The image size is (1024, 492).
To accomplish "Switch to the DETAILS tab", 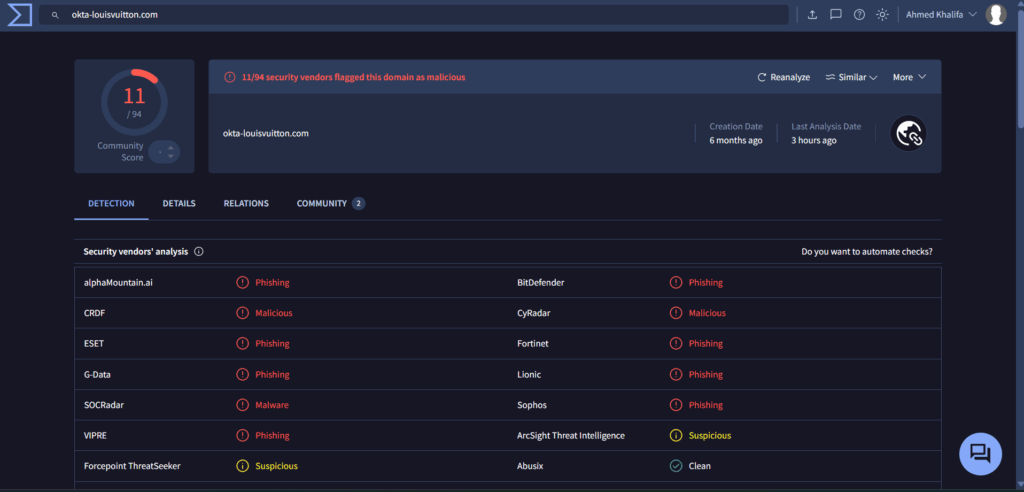I will 179,204.
